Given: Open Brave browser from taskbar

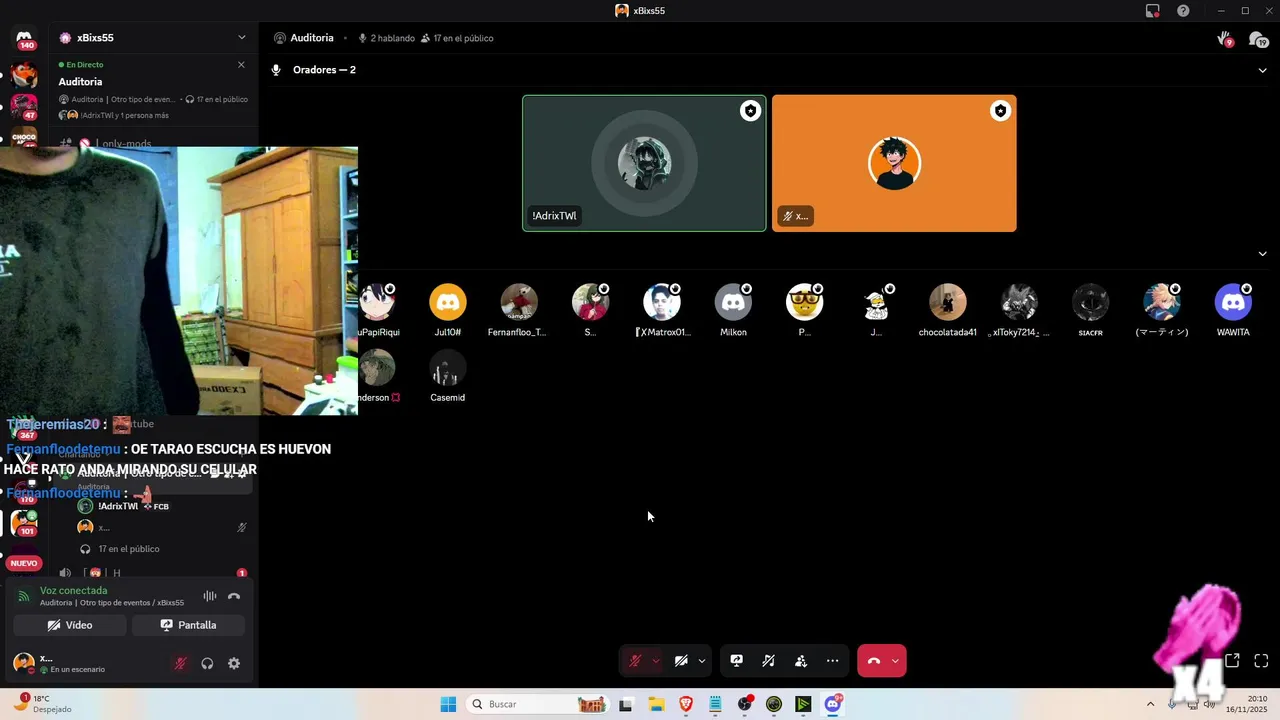Looking at the screenshot, I should 686,704.
